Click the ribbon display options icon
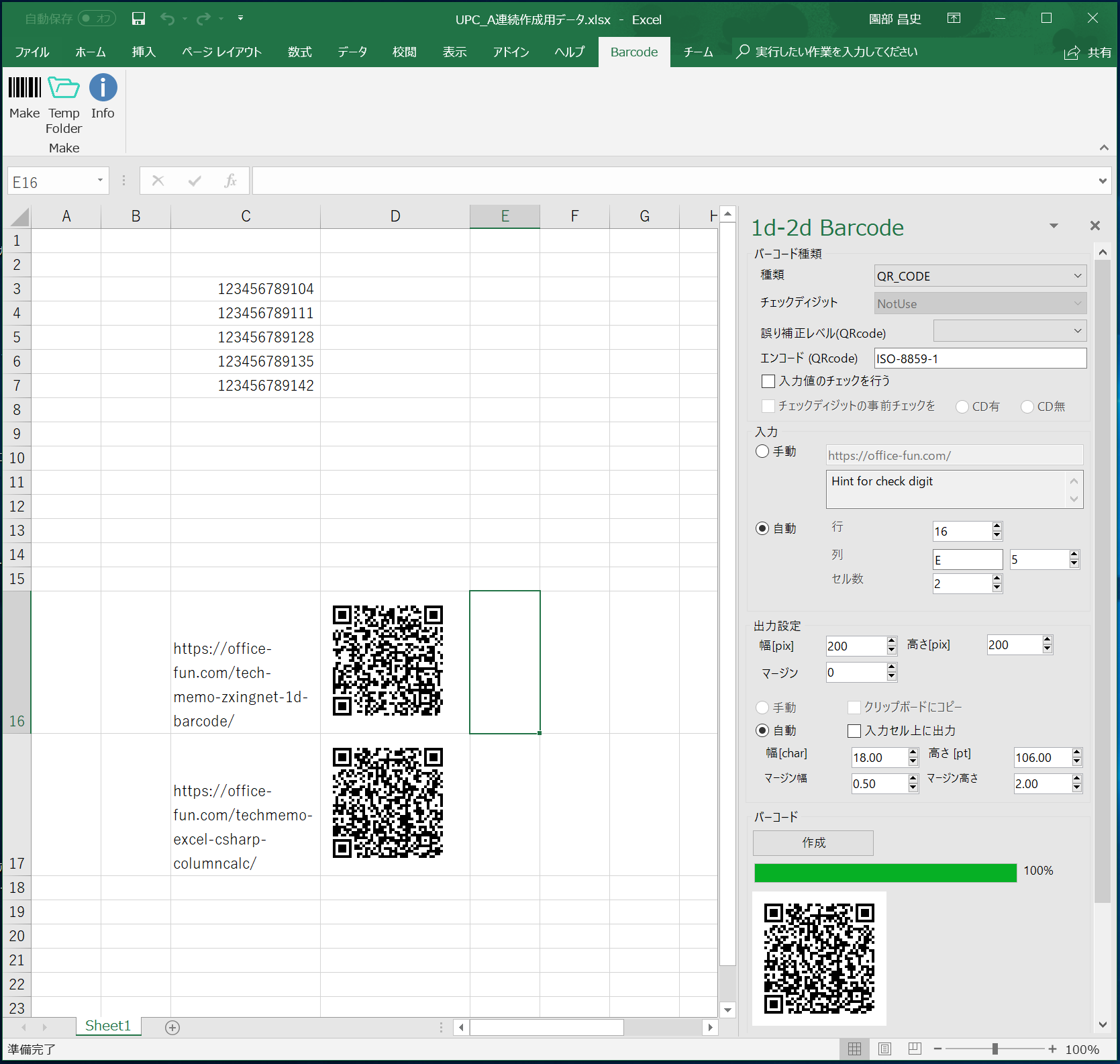 pos(954,19)
